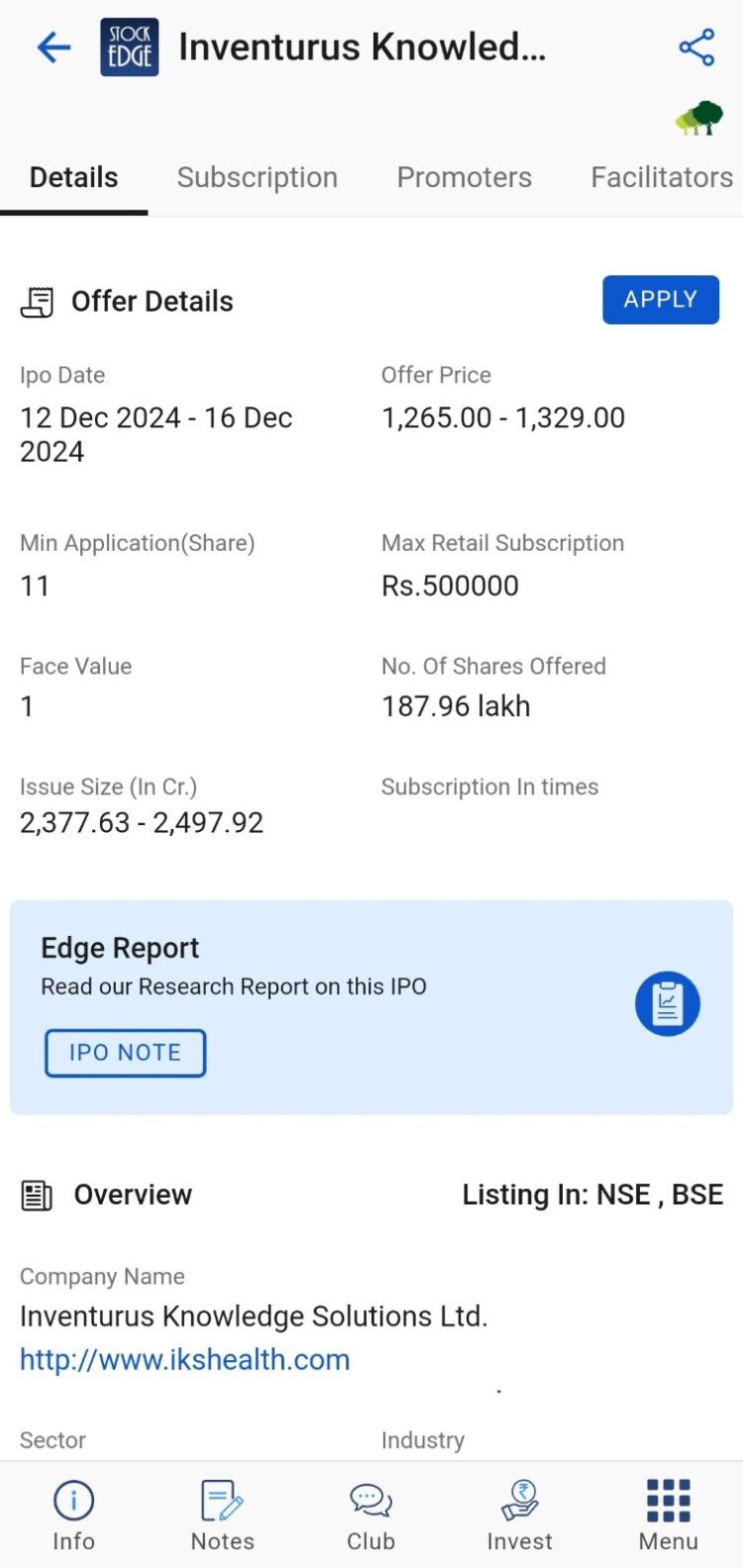
Task: Open the ikshealth.com website link
Action: coord(185,1359)
